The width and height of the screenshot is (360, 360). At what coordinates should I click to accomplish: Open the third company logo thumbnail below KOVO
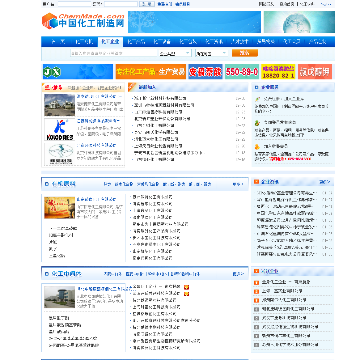[x=60, y=153]
